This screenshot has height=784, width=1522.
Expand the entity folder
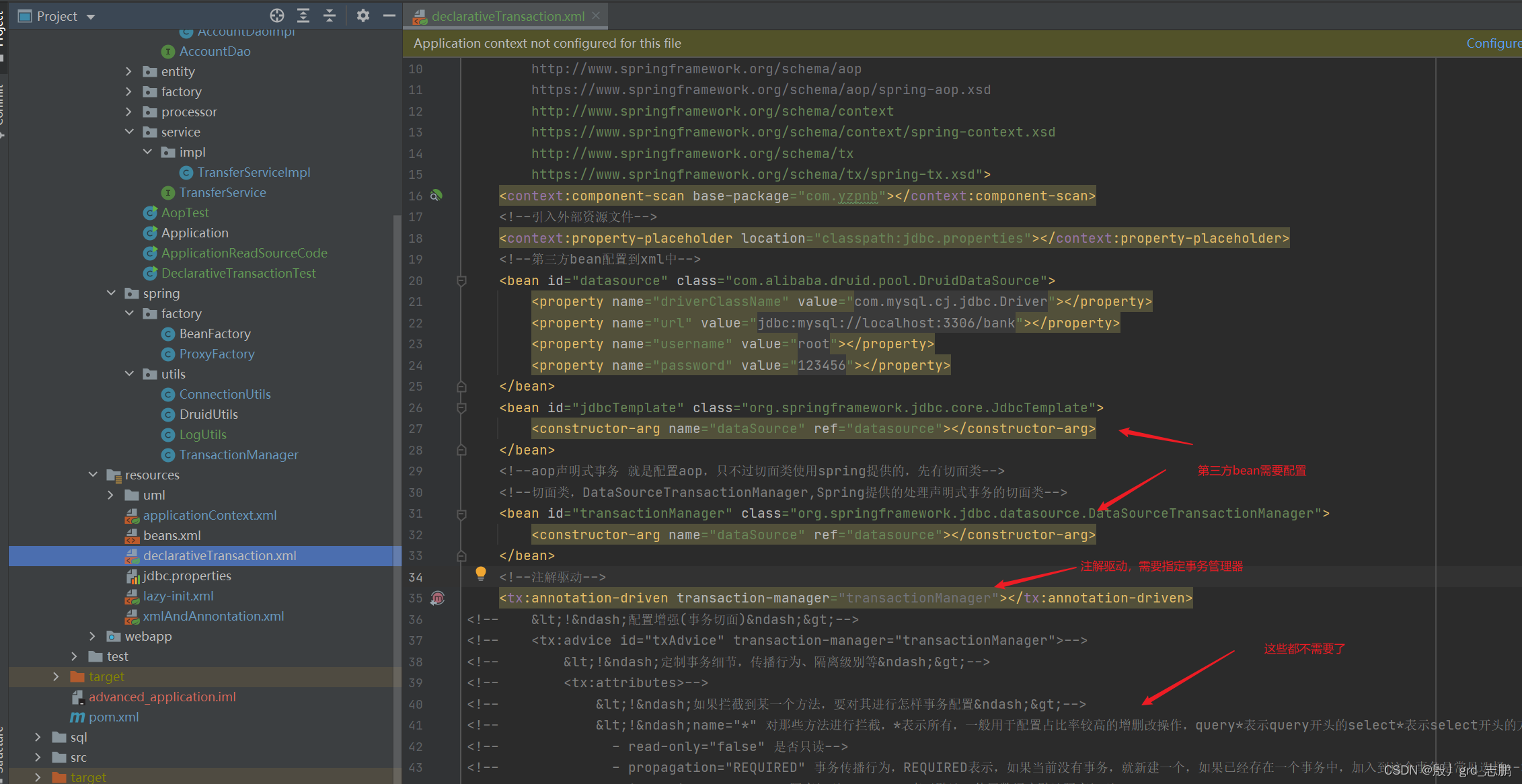[129, 71]
